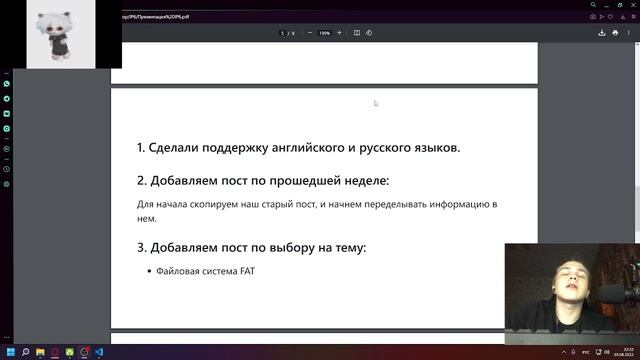Rotate the PDF document
Screen dimensions: 640x360
click(369, 33)
